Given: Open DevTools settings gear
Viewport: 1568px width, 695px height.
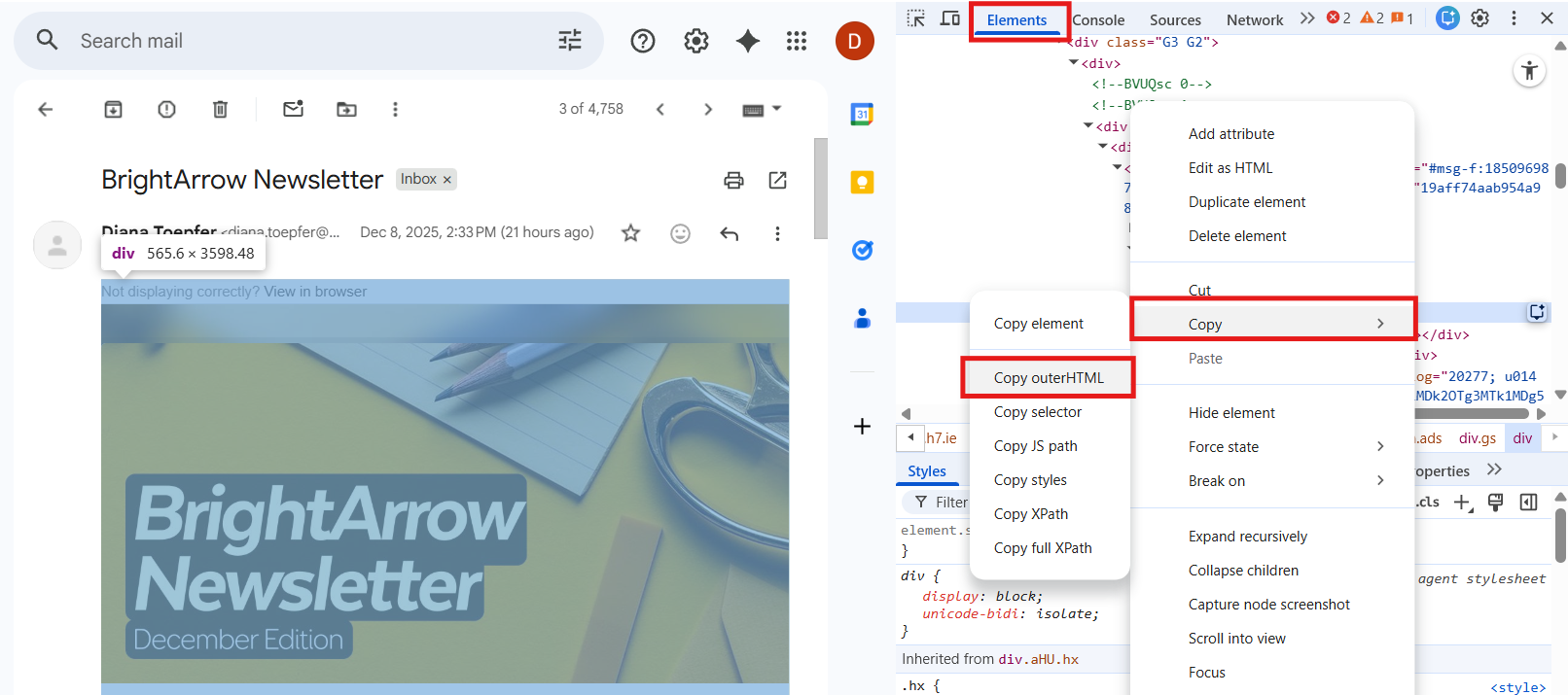Looking at the screenshot, I should pyautogui.click(x=1480, y=18).
